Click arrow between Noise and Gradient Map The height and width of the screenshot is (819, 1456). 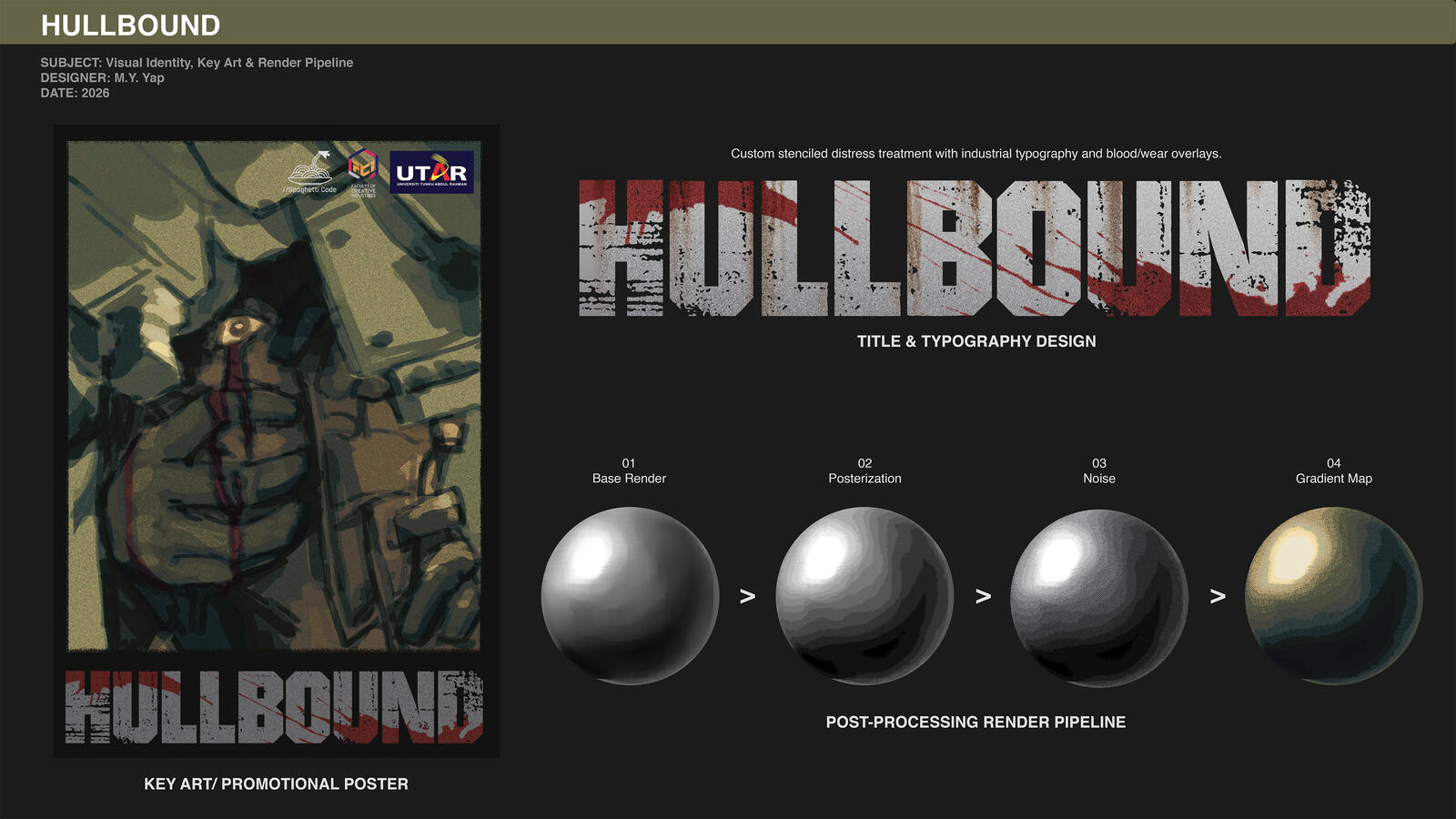click(x=1218, y=596)
